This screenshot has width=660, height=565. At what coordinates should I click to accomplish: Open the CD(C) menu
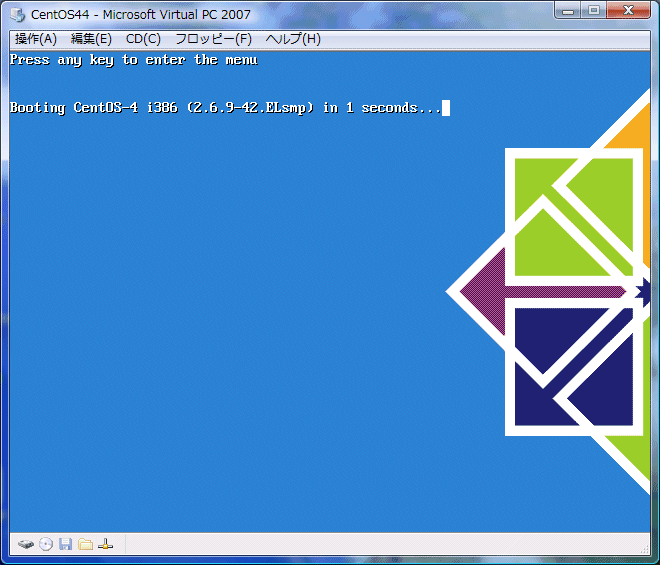pyautogui.click(x=143, y=39)
